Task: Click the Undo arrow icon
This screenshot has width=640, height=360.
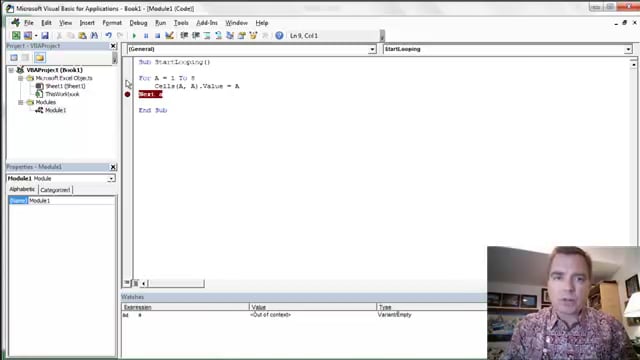Action: click(108, 36)
